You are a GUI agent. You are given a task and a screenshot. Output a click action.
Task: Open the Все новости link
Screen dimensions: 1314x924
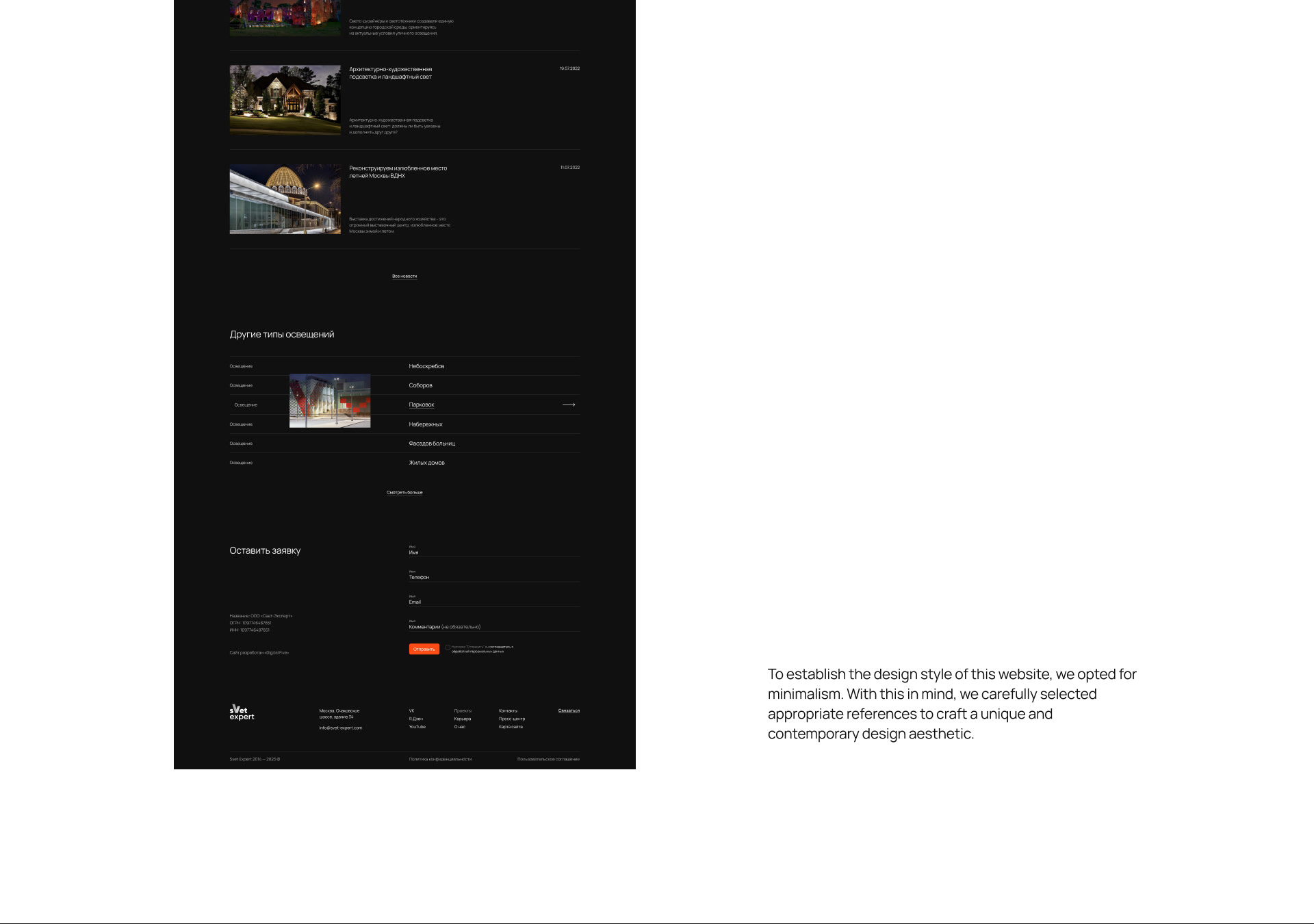click(404, 277)
